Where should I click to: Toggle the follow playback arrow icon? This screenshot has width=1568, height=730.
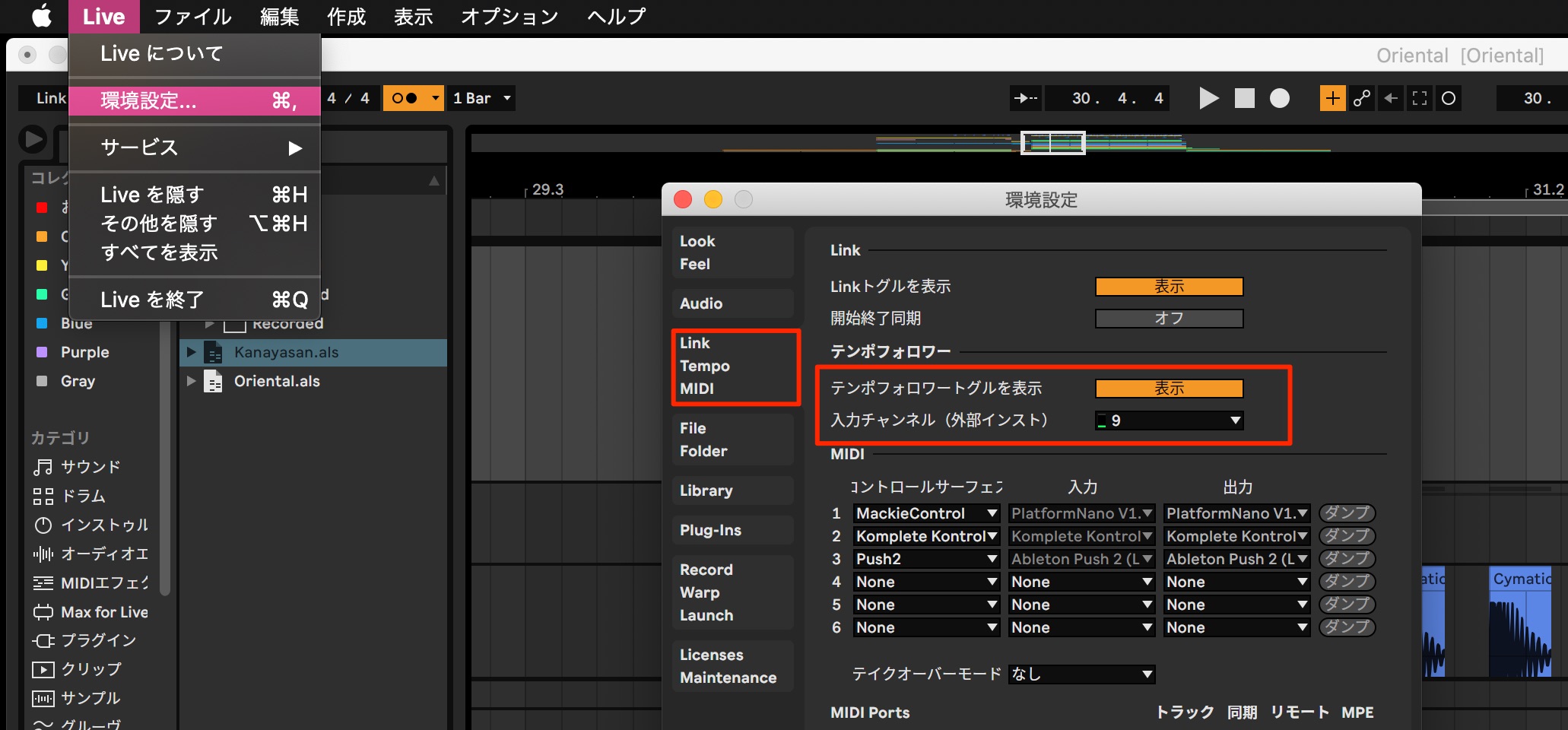[x=1026, y=98]
